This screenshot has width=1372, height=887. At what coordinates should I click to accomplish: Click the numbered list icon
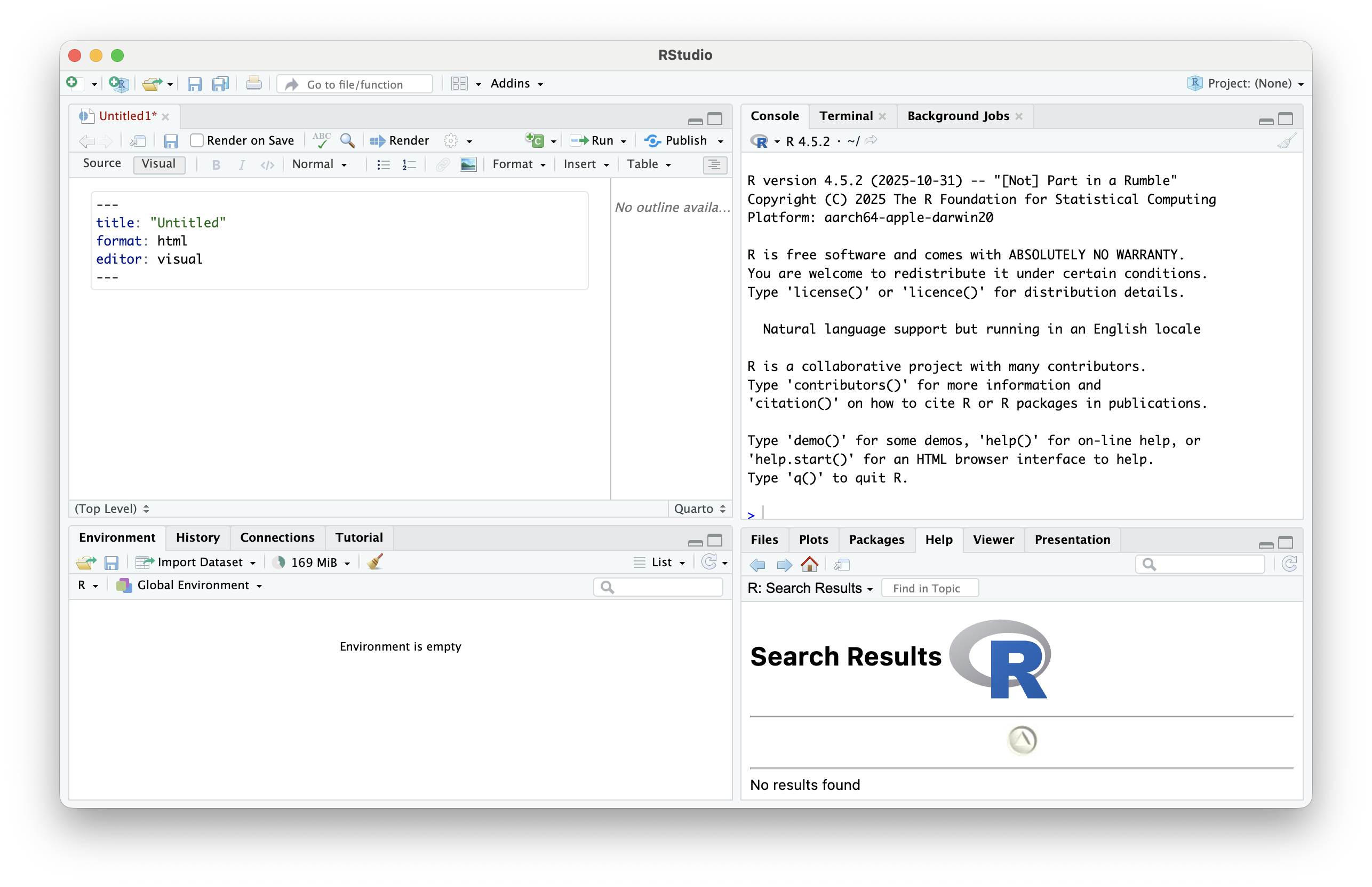tap(409, 165)
